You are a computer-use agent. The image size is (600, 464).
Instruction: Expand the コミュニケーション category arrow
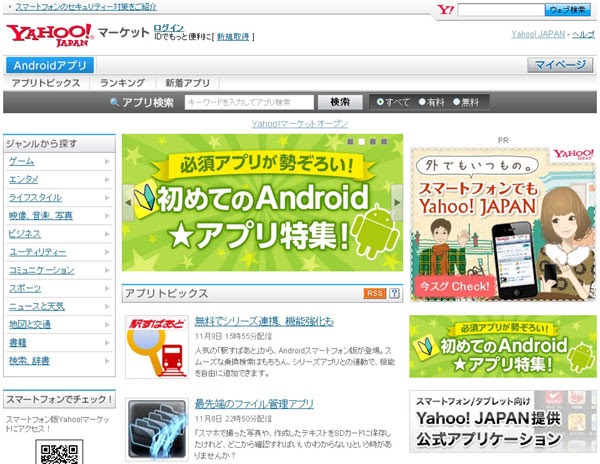click(107, 270)
